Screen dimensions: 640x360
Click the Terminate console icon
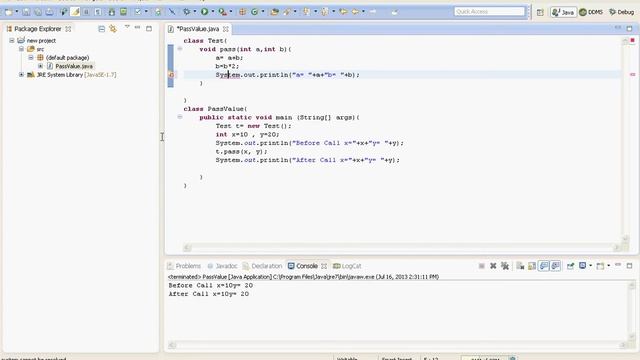pyautogui.click(x=482, y=266)
